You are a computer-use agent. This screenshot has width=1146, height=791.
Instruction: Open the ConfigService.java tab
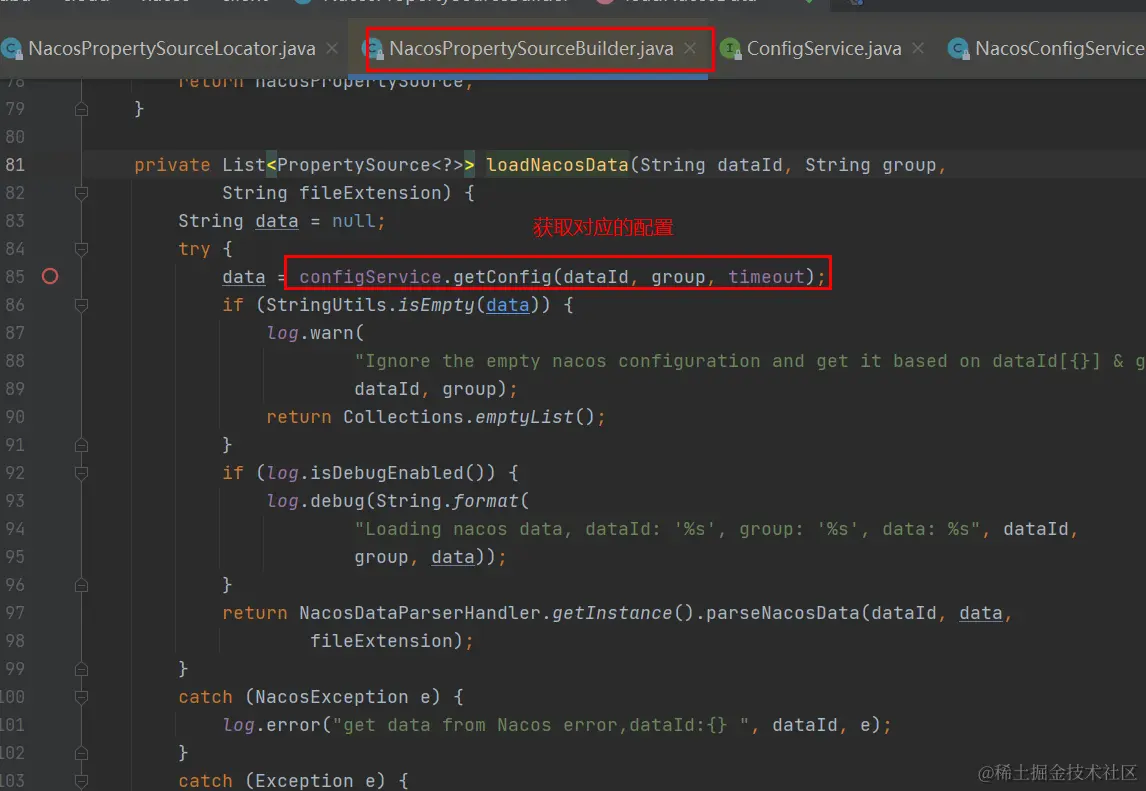point(824,49)
